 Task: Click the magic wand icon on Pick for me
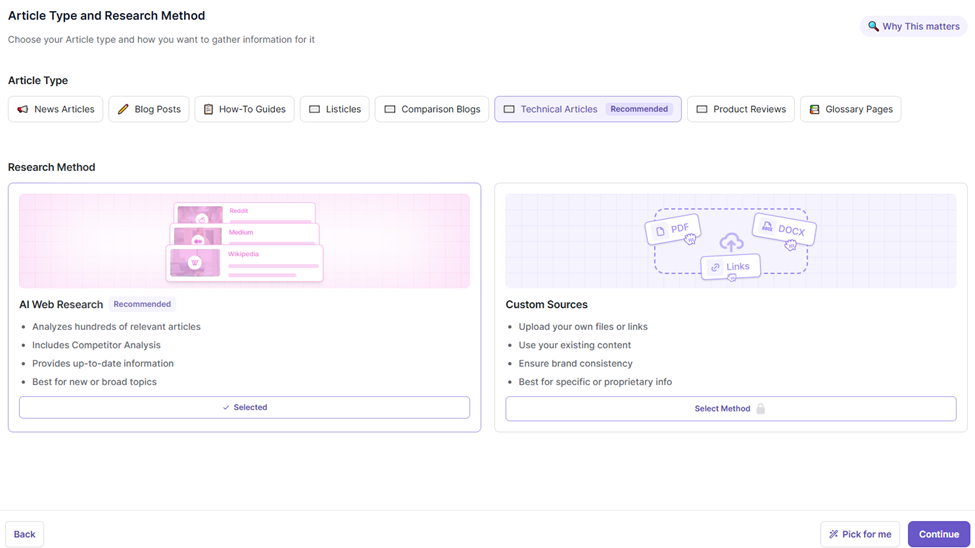pyautogui.click(x=833, y=534)
